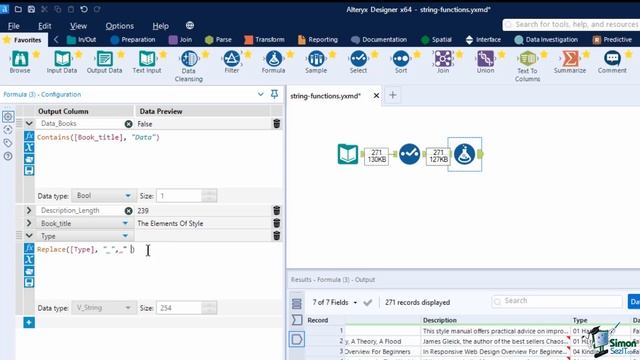Select the Text Input tool

click(147, 62)
